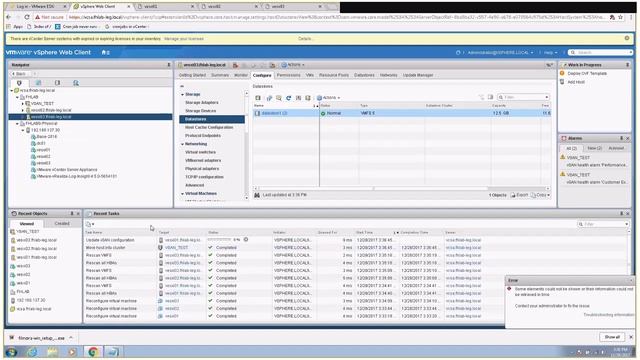Select the VMs and Templates navigator tab icon
Viewport: 640px width, 360px height.
[38, 83]
